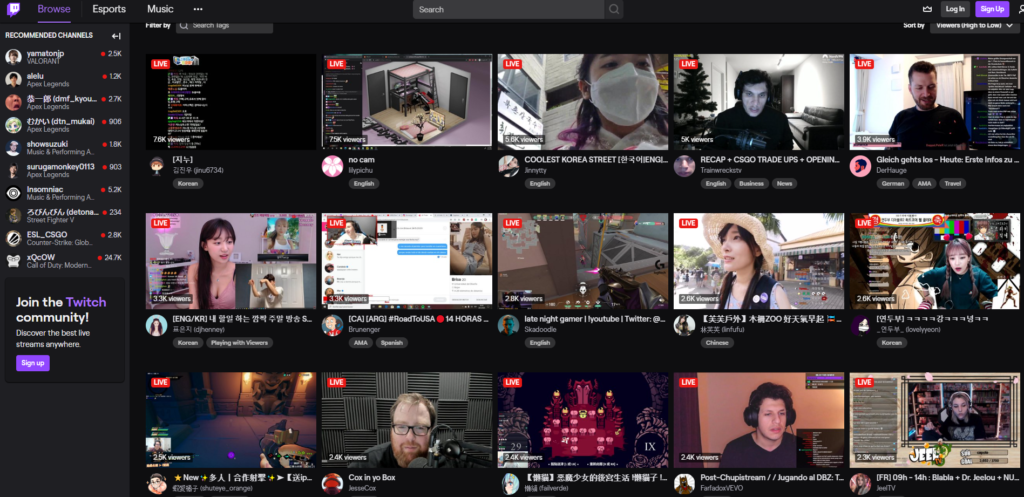Image resolution: width=1024 pixels, height=497 pixels.
Task: Open the Cox in yo Box thumbnail
Action: (408, 420)
